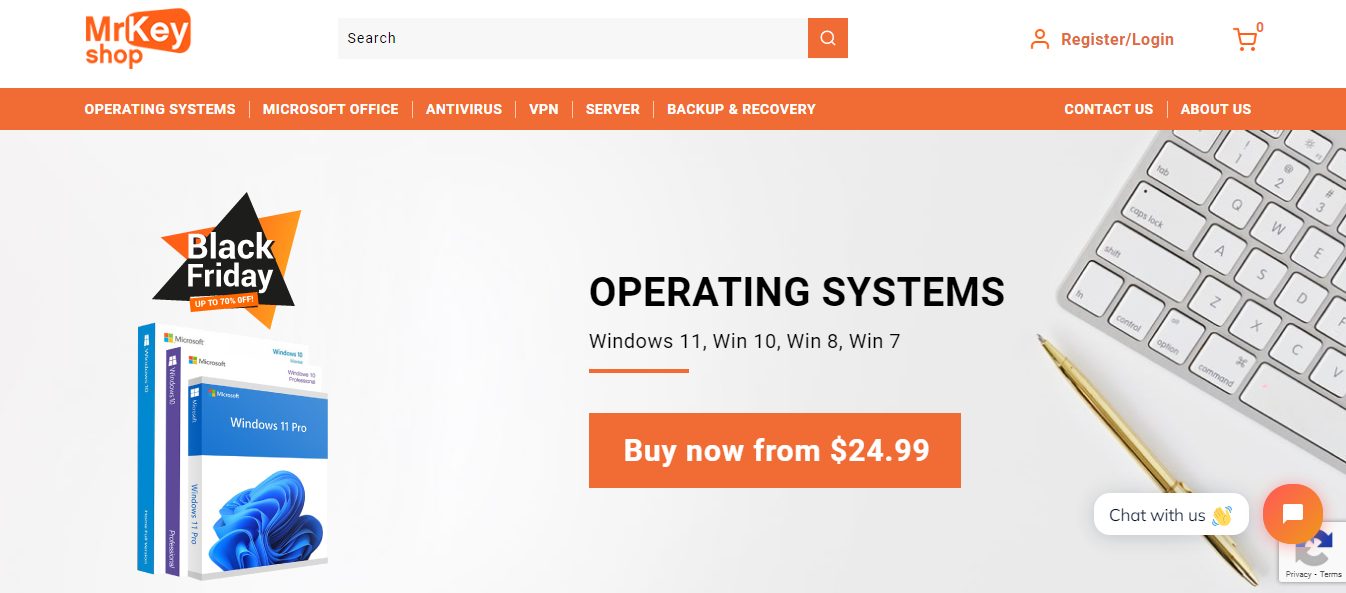Open the shopping cart icon

pyautogui.click(x=1245, y=39)
